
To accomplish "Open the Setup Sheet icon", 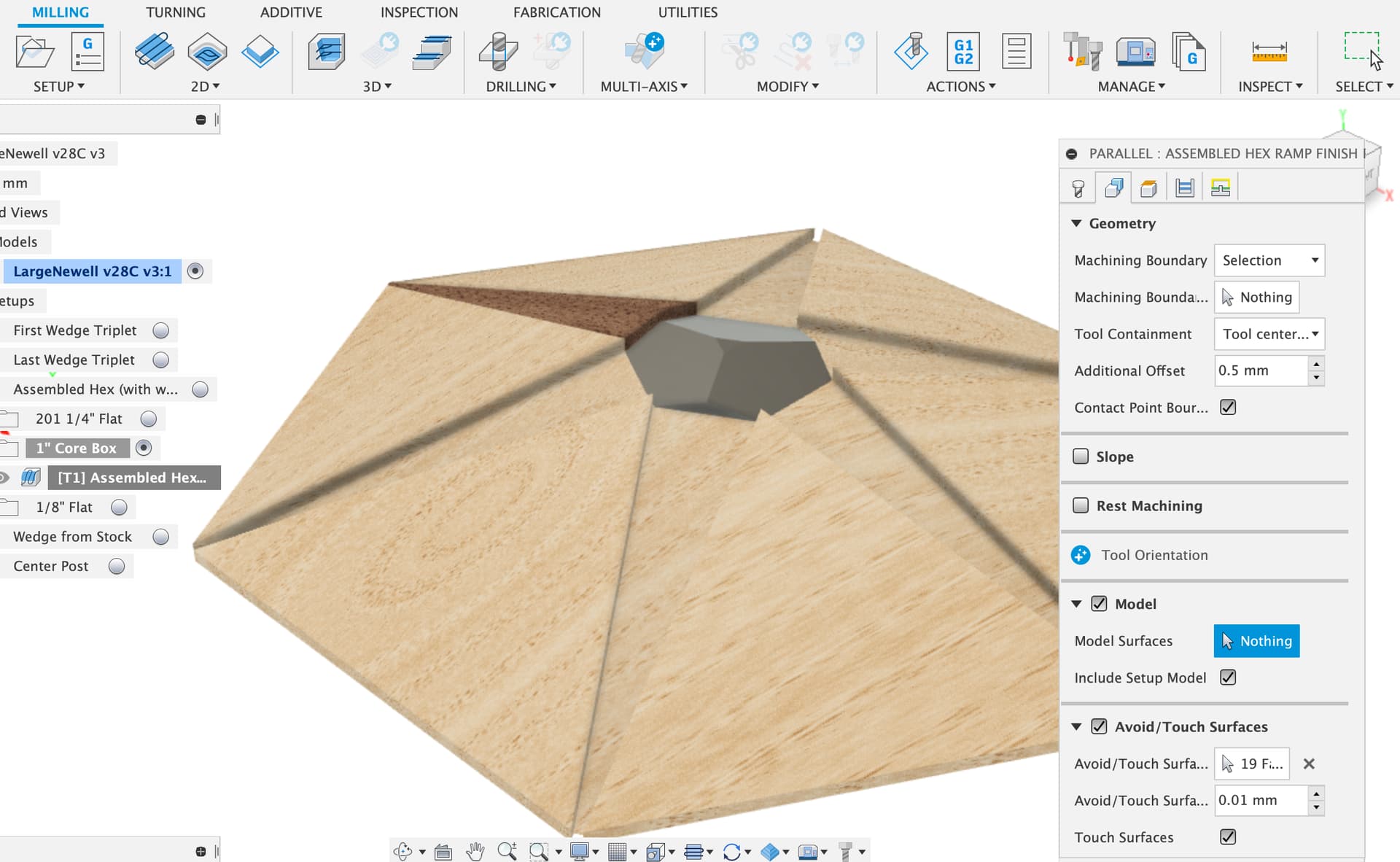I will tap(1016, 51).
